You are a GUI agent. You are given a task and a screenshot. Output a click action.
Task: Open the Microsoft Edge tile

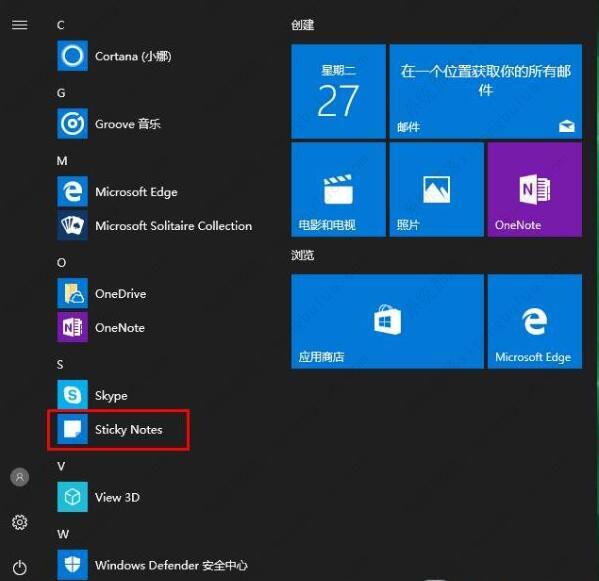(535, 321)
